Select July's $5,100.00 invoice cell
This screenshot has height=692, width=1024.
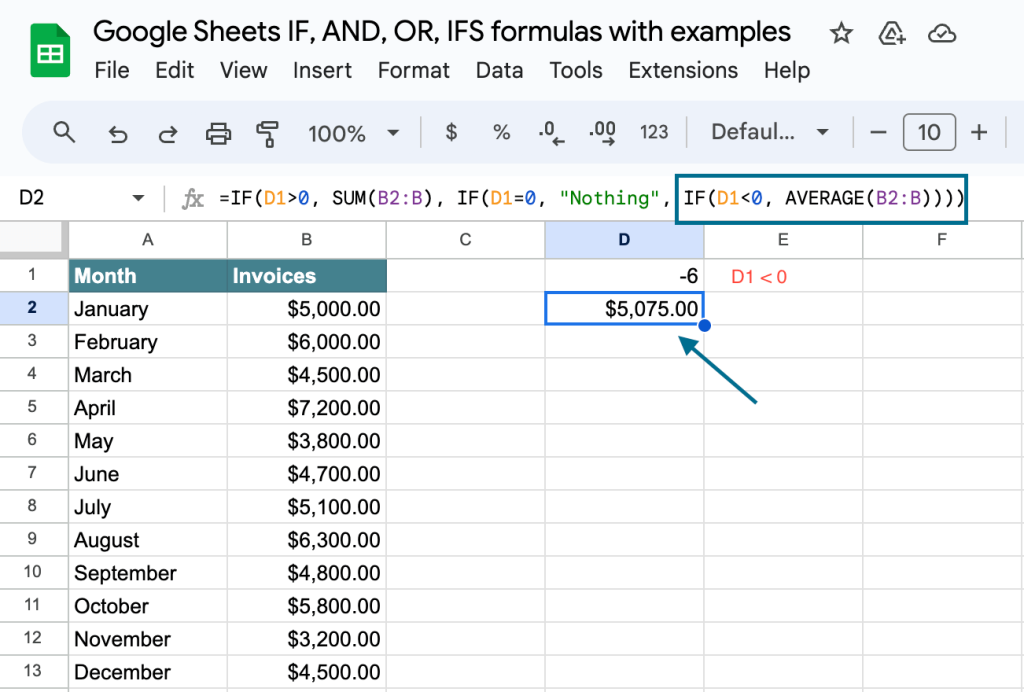pyautogui.click(x=306, y=507)
